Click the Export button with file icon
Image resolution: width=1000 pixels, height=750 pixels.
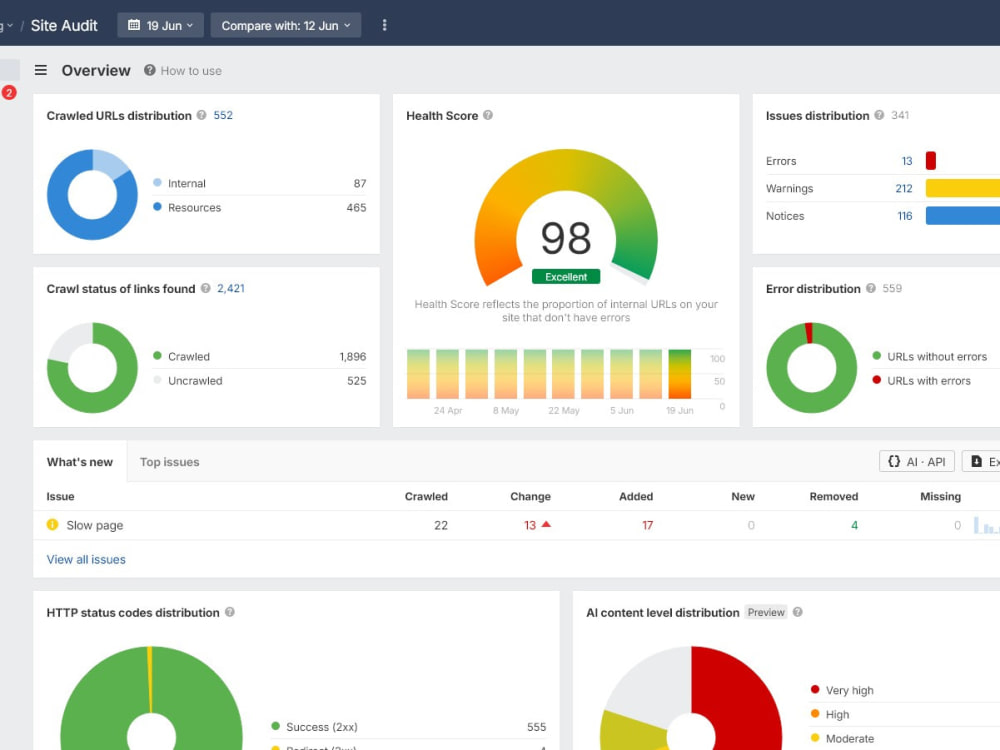pyautogui.click(x=982, y=462)
